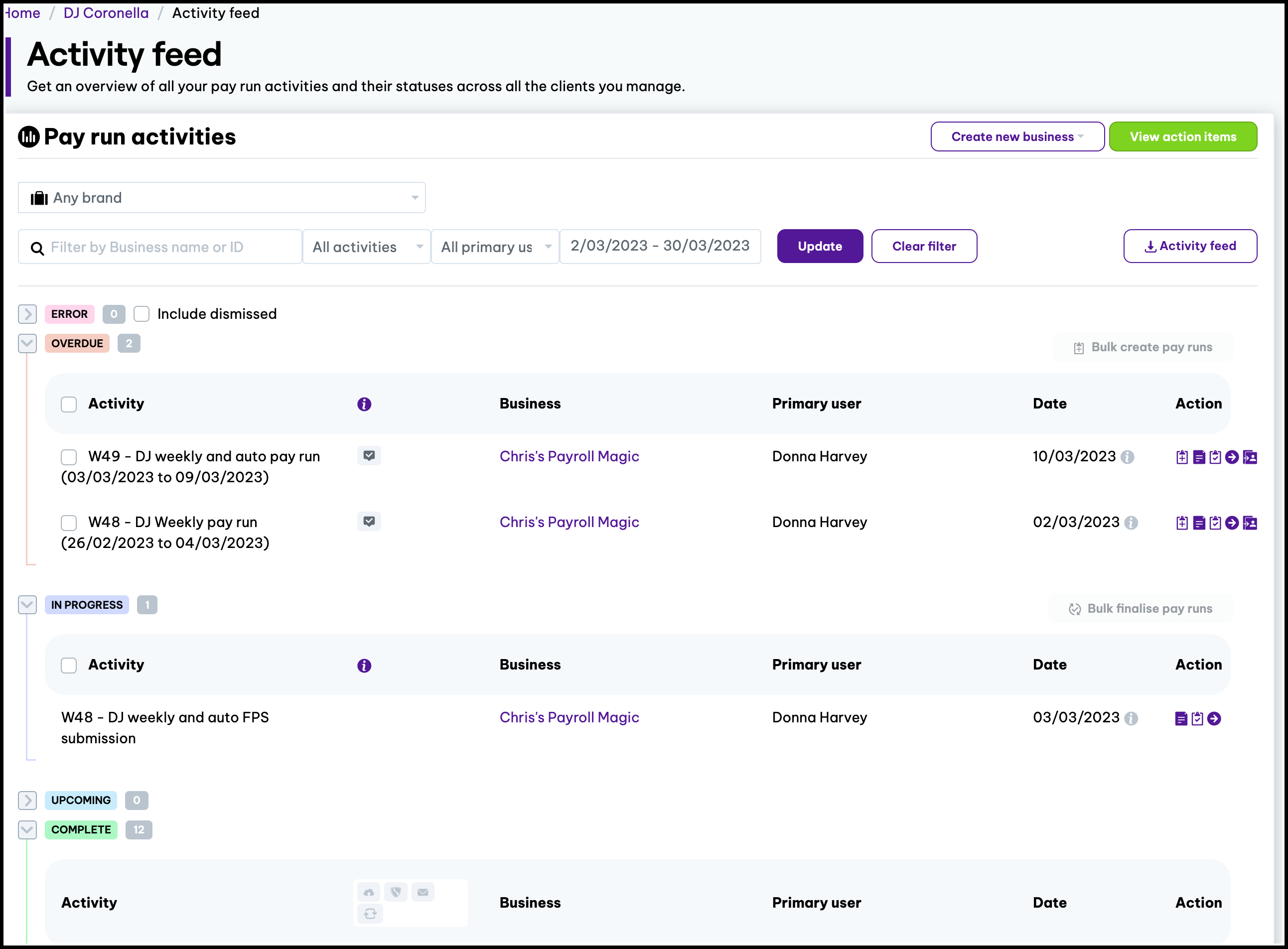Open the document icon in W49 row
This screenshot has height=949, width=1288.
tap(1199, 457)
